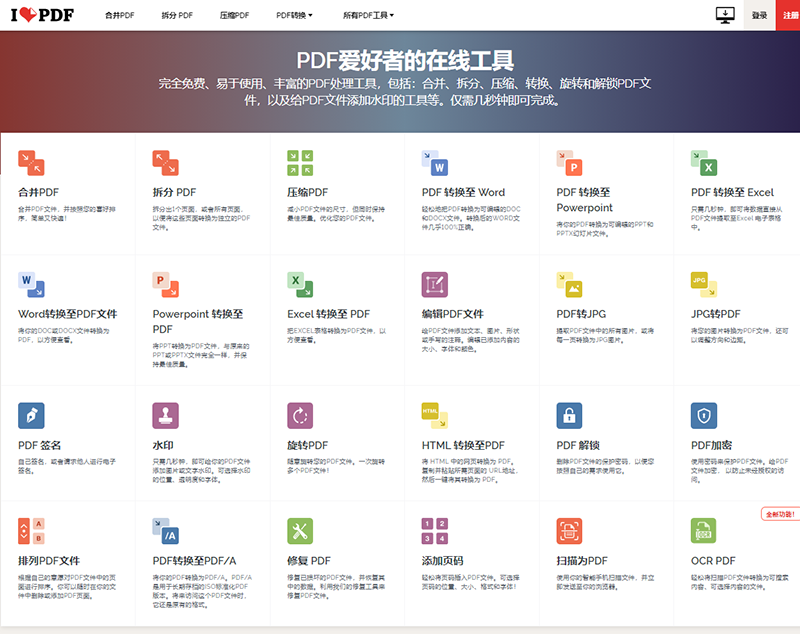Open the 压缩PDF tool title link
The width and height of the screenshot is (800, 634).
pyautogui.click(x=308, y=192)
